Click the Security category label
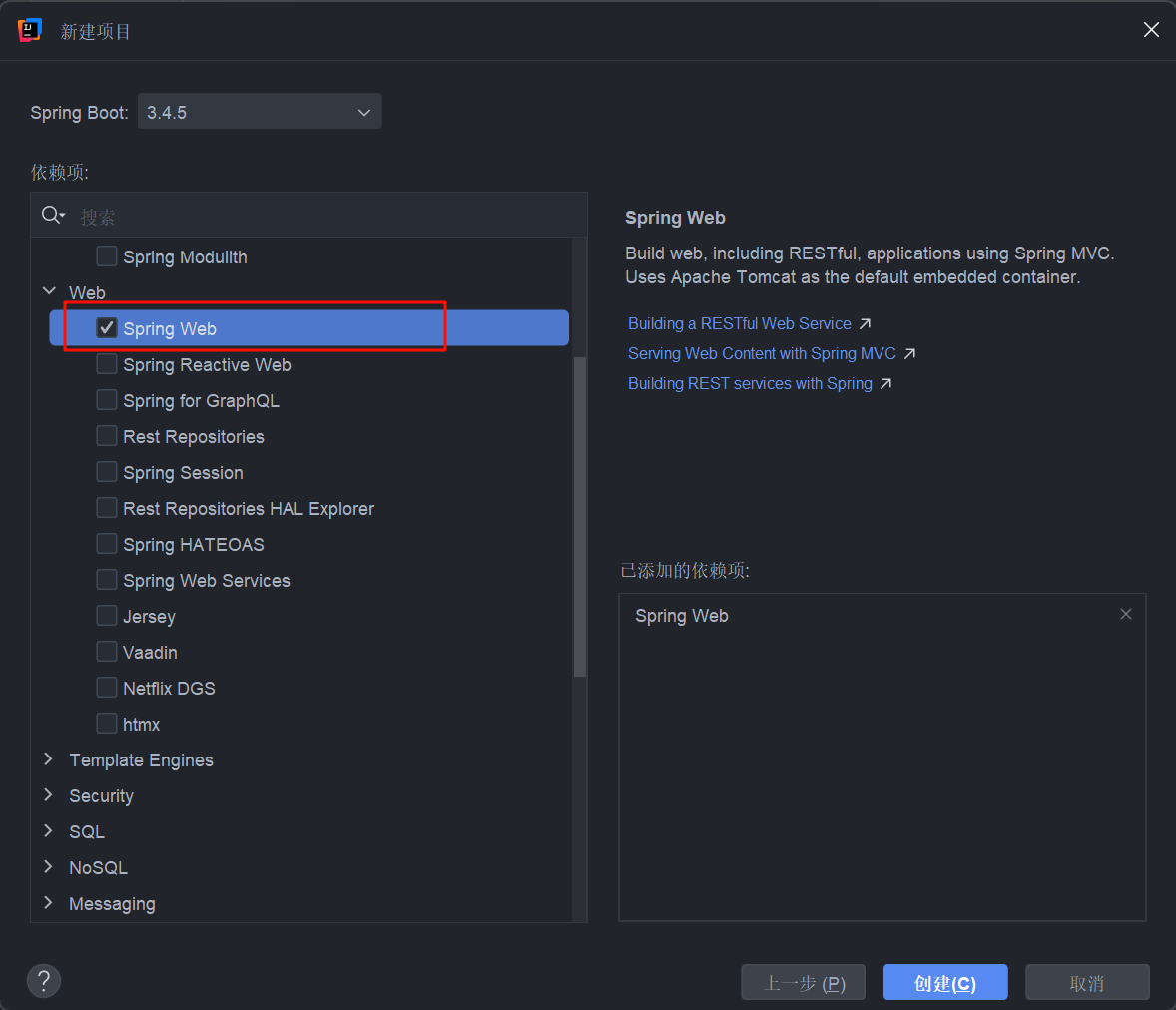This screenshot has height=1010, width=1176. 101,795
